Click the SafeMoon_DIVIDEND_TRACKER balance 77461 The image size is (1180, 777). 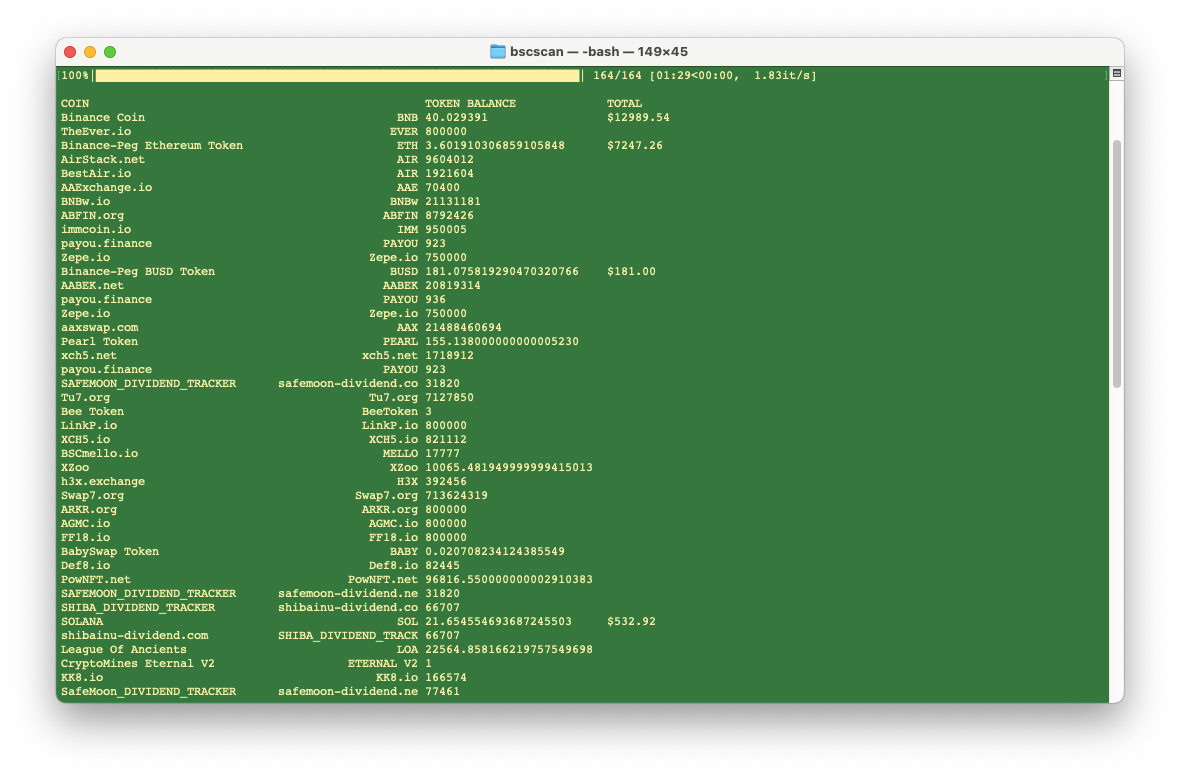442,692
